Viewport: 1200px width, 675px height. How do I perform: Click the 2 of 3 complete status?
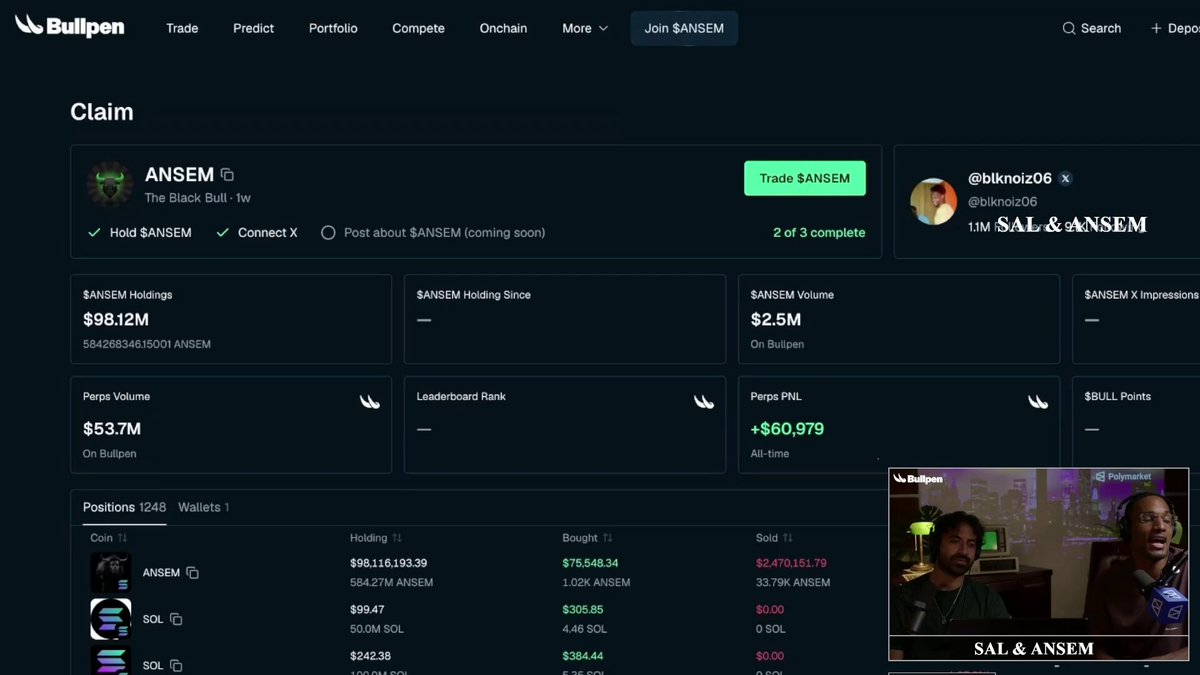(x=819, y=232)
